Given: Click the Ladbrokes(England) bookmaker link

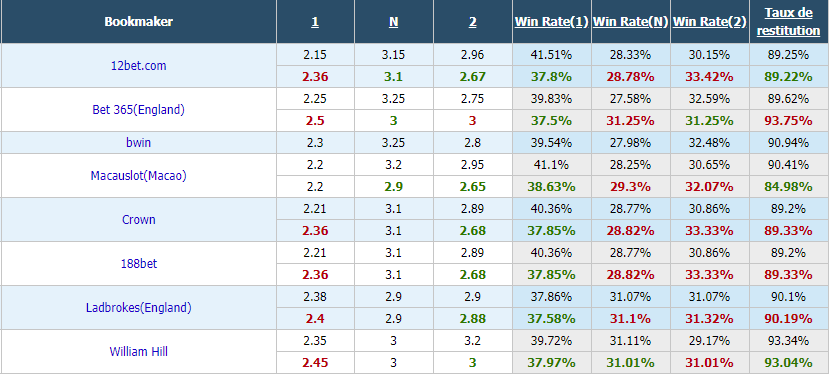Looking at the screenshot, I should 139,307.
